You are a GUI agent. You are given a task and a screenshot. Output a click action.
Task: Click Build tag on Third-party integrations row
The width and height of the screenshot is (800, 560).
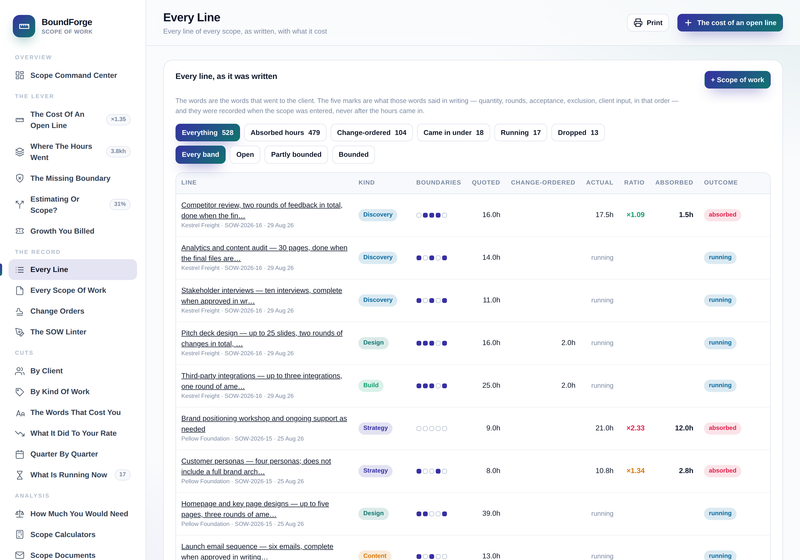point(370,386)
